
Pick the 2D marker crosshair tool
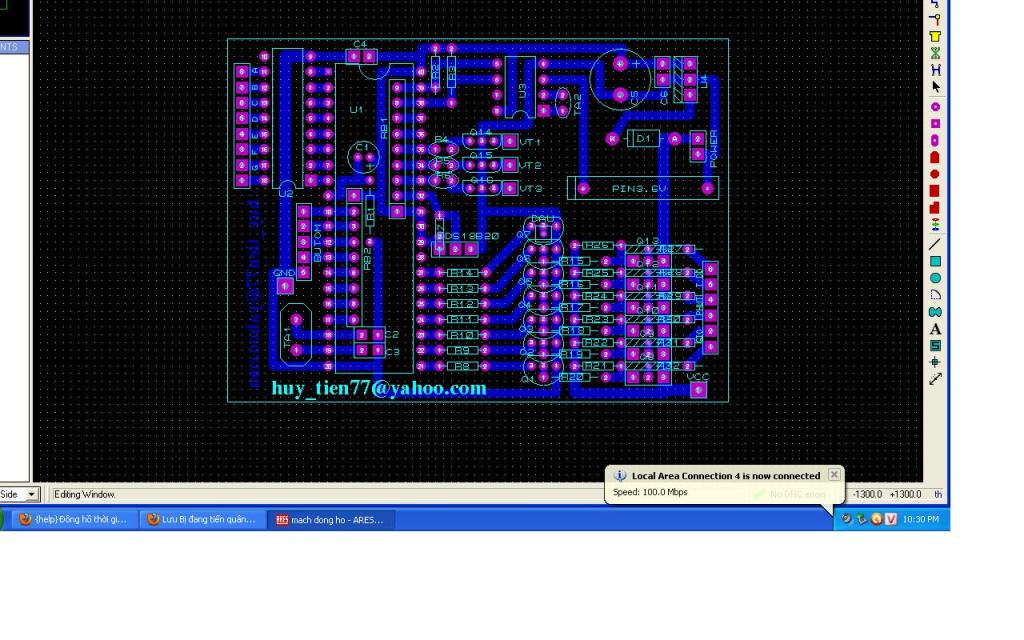point(935,362)
